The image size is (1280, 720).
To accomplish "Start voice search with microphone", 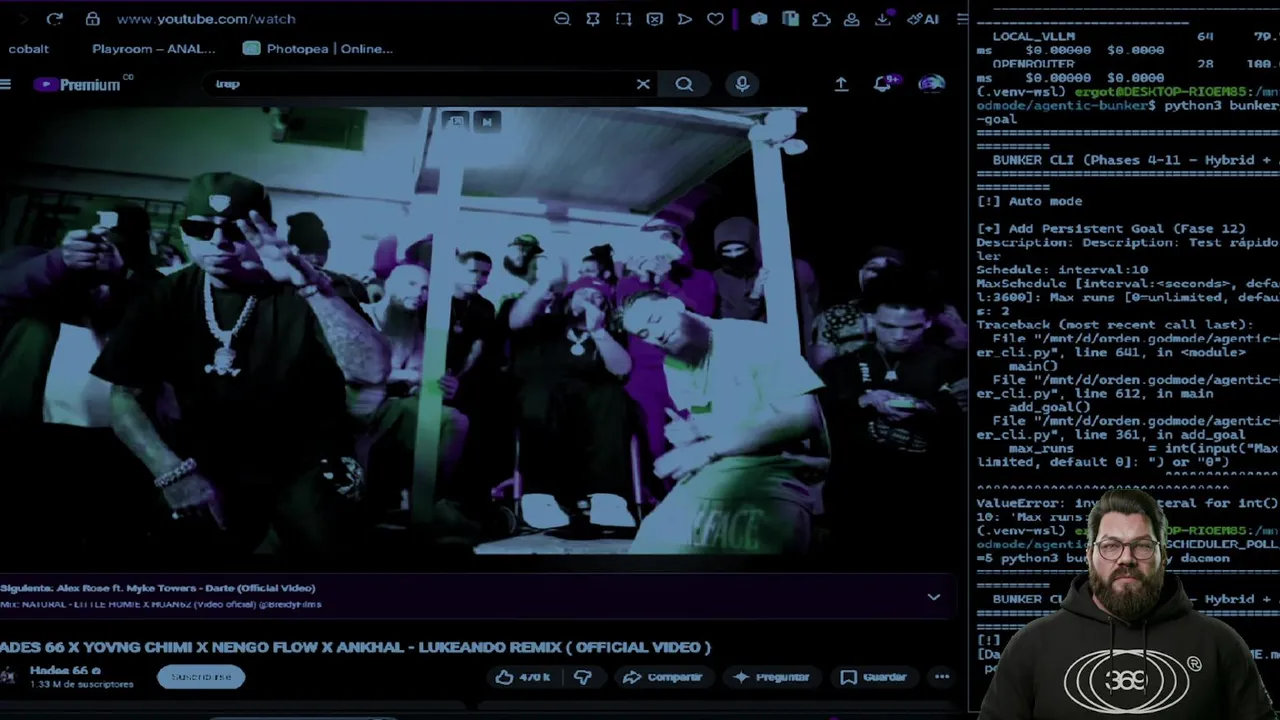I will (742, 84).
